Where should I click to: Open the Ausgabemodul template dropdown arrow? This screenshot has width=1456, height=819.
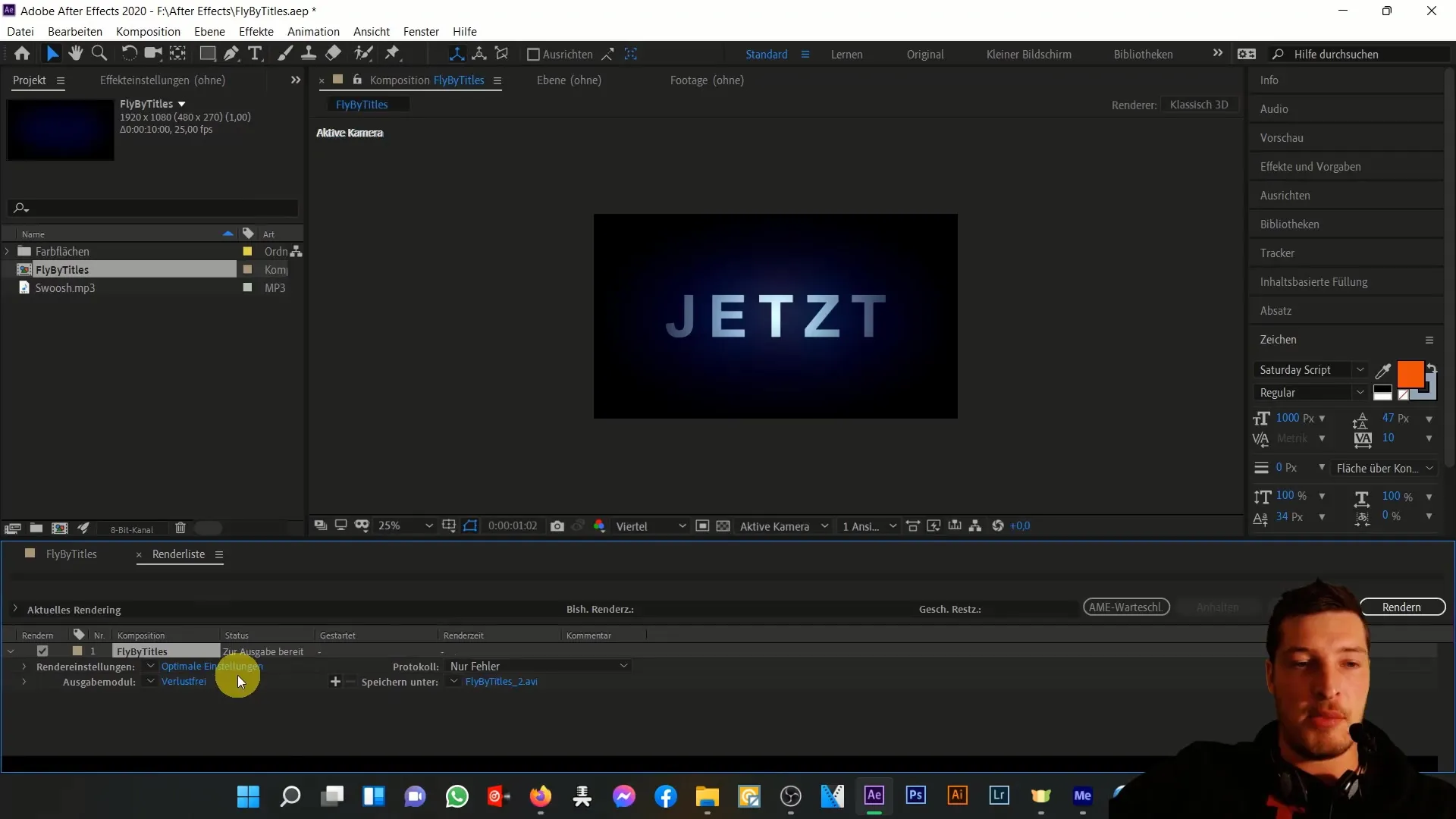150,682
